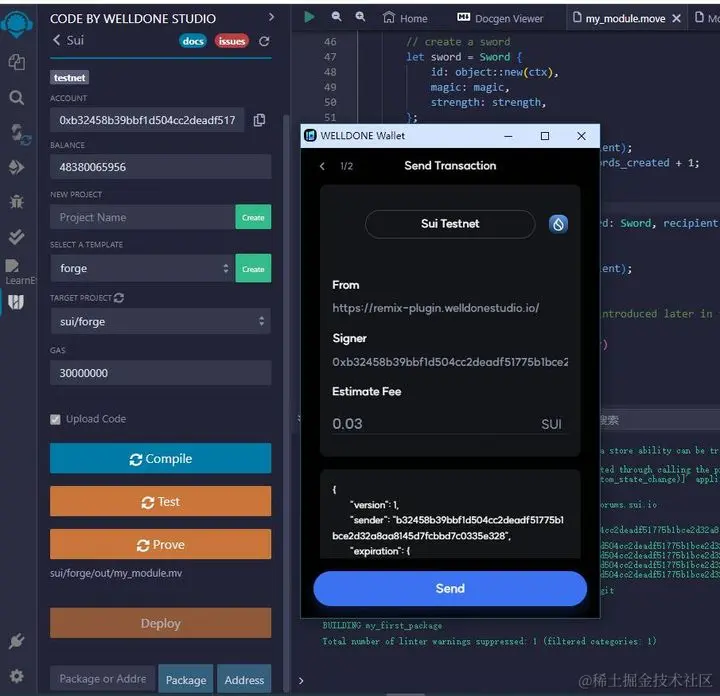
Task: Click the account address field
Action: (x=147, y=120)
